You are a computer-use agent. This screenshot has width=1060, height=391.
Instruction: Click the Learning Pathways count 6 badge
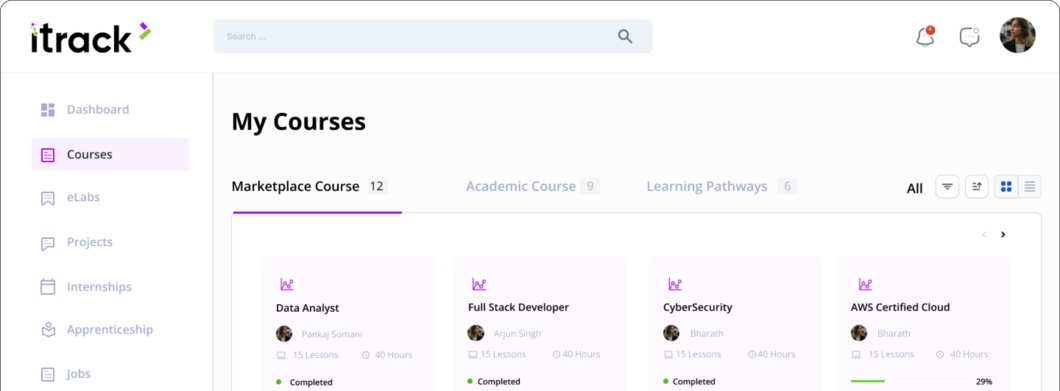[787, 186]
